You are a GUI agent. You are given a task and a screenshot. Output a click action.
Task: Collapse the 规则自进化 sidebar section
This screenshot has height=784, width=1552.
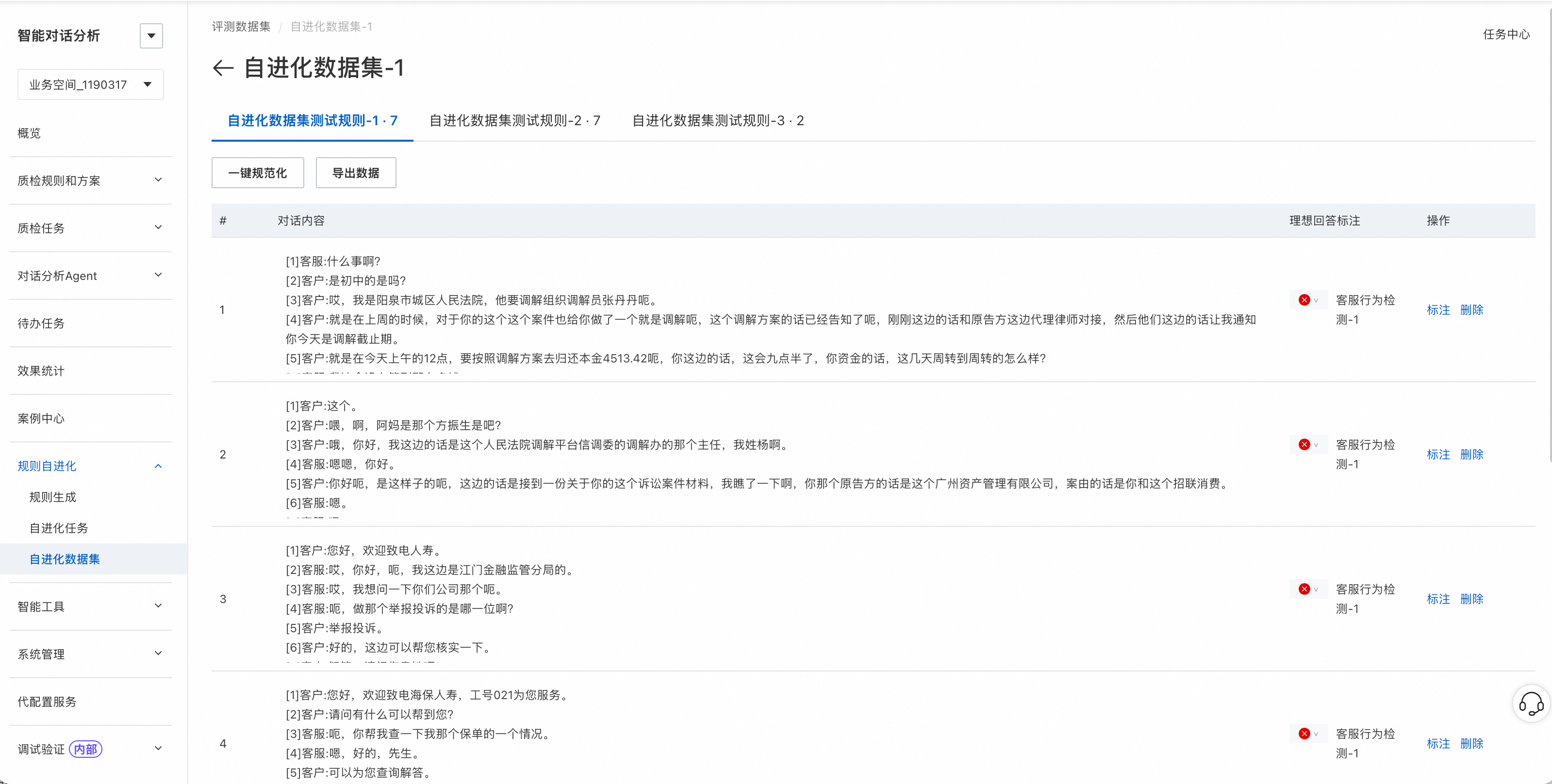[90, 466]
